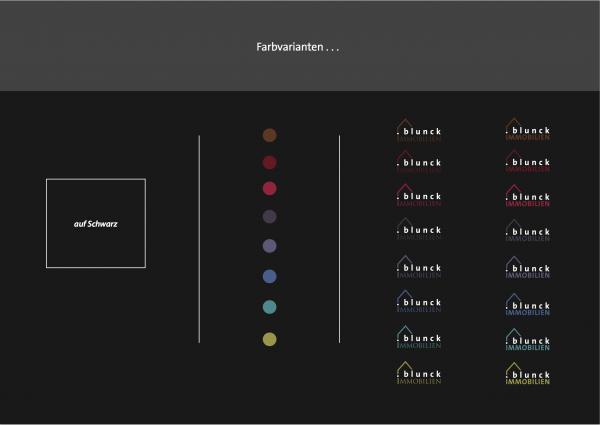Choose the blue-roof logo with dim IMMOBILIEN text
Image resolution: width=600 pixels, height=425 pixels.
pos(418,302)
